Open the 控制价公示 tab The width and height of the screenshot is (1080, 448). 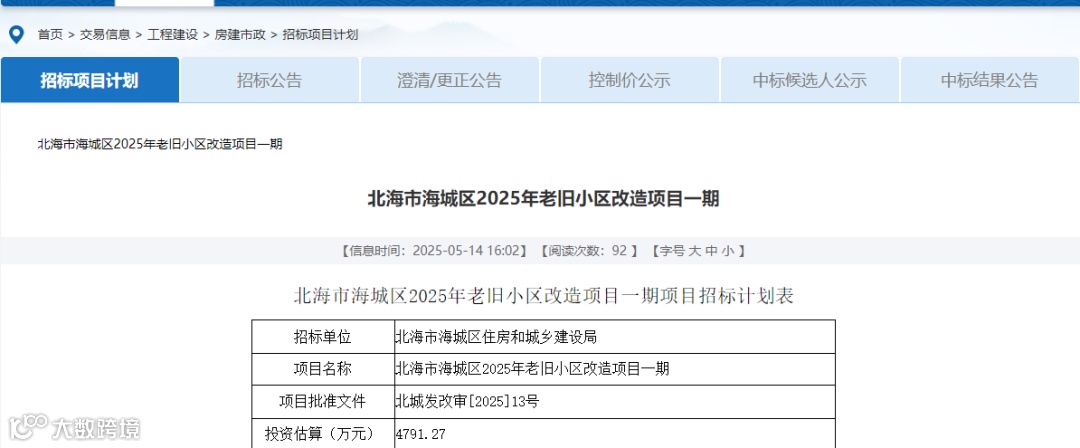630,80
